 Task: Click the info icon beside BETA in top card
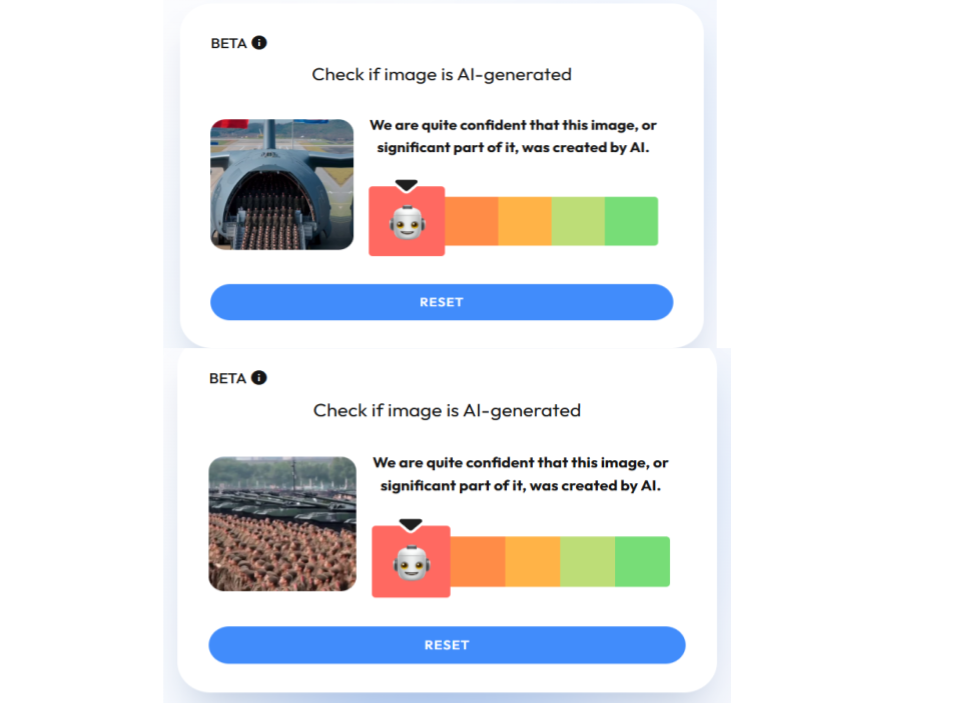(x=259, y=43)
